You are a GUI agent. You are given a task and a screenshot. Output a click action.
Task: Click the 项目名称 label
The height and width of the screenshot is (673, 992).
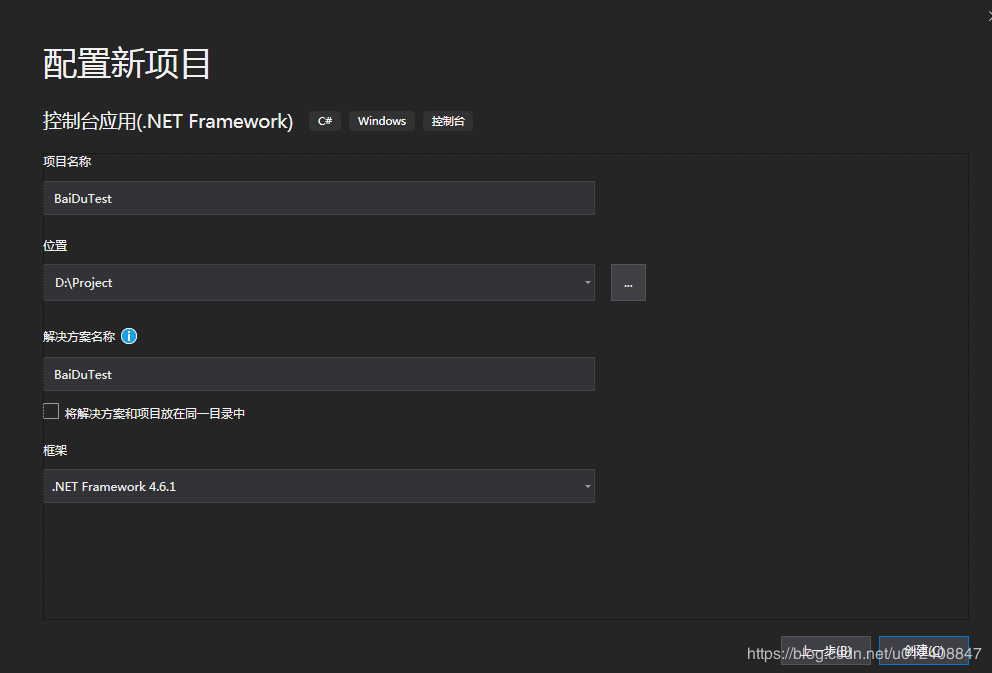[x=67, y=161]
